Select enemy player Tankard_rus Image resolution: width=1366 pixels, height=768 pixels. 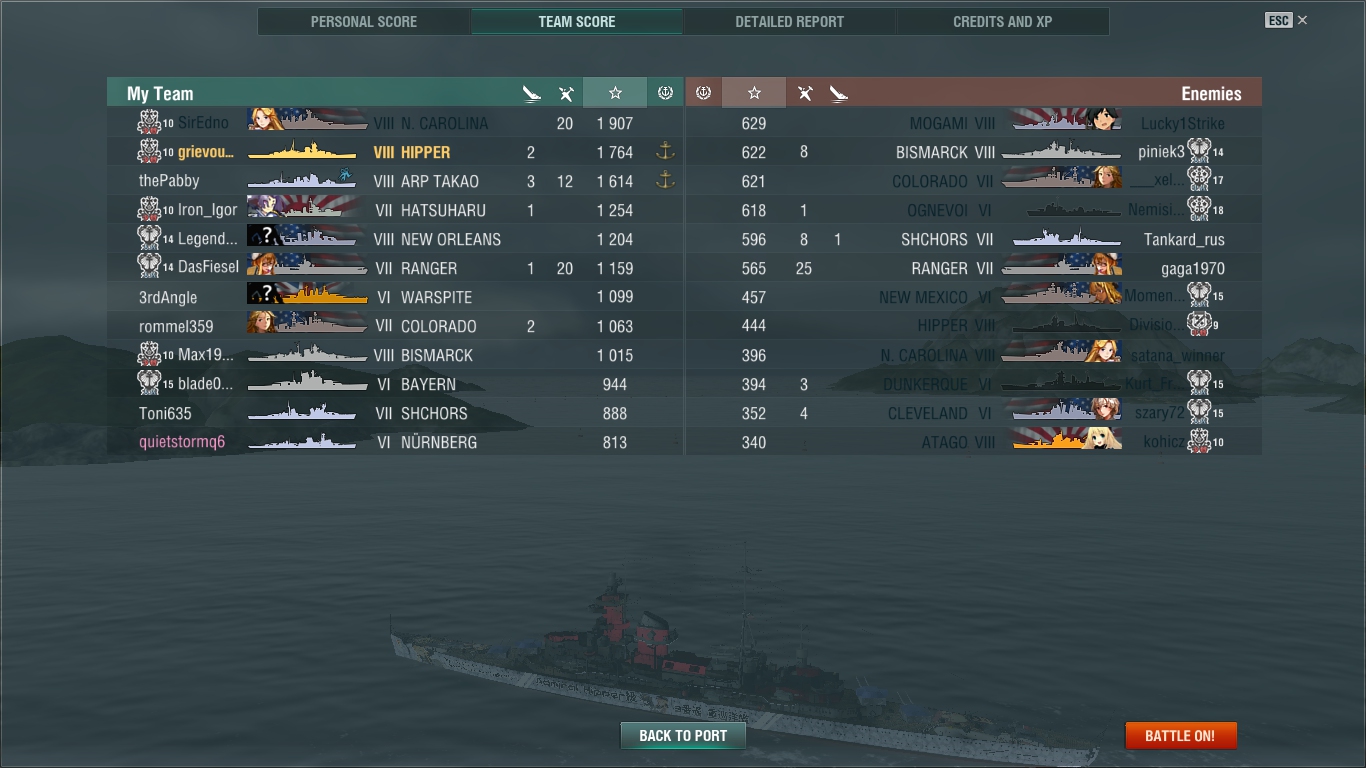click(x=1184, y=240)
